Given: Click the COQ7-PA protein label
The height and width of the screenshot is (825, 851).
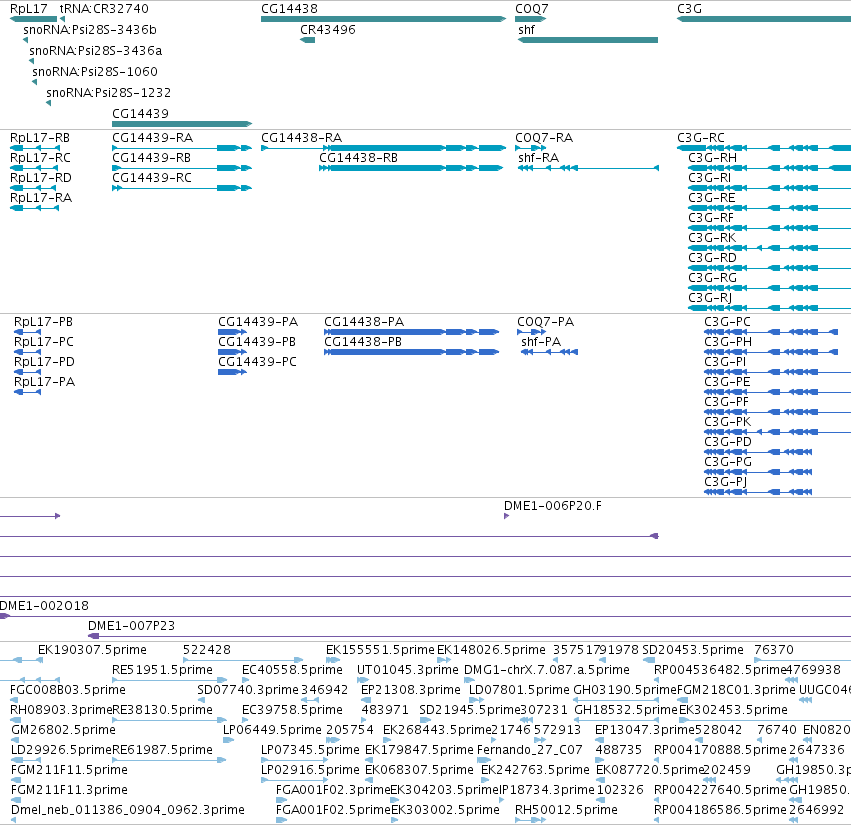Looking at the screenshot, I should [545, 322].
